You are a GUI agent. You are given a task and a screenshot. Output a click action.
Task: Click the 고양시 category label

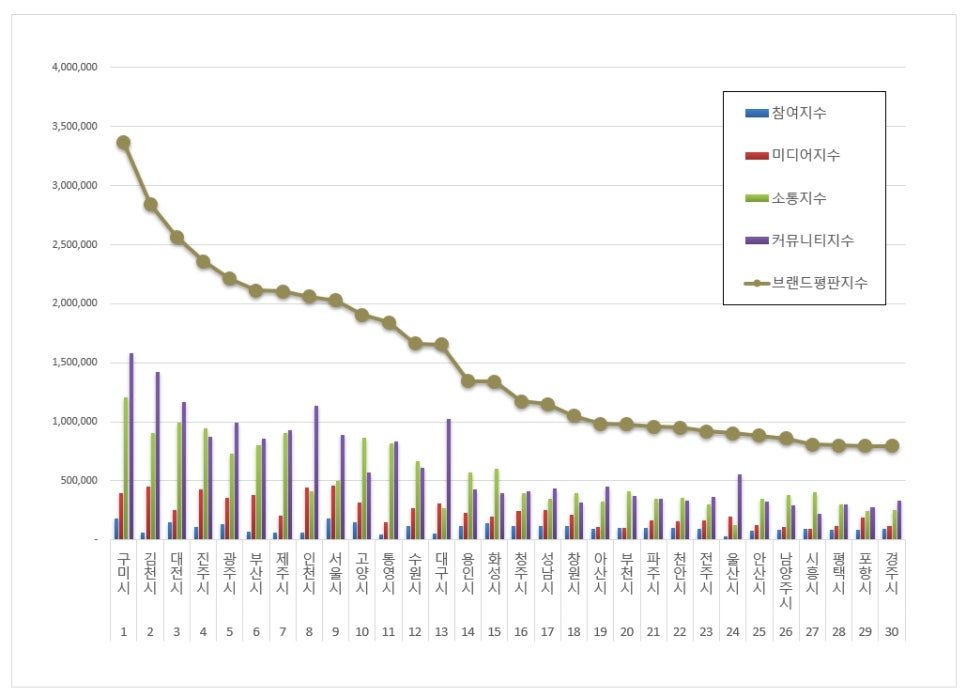click(362, 573)
